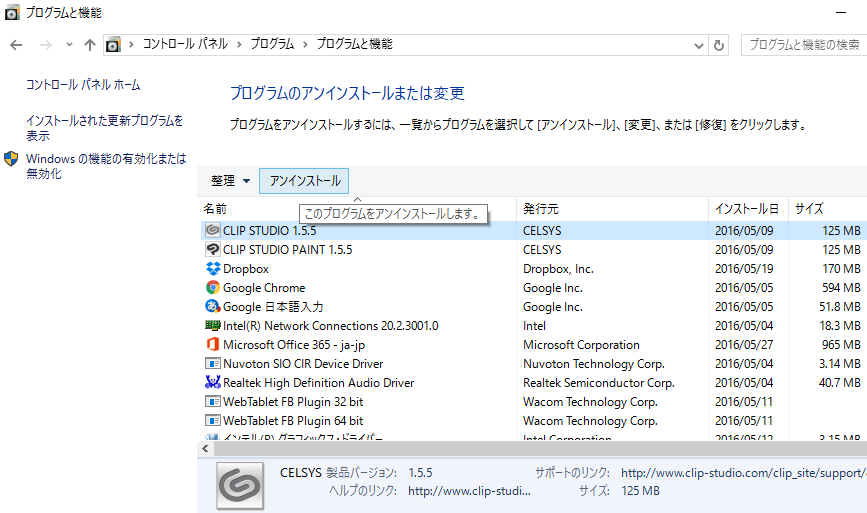The height and width of the screenshot is (513, 867).
Task: Click the プログラムと機能の検索 search box
Action: pyautogui.click(x=803, y=45)
